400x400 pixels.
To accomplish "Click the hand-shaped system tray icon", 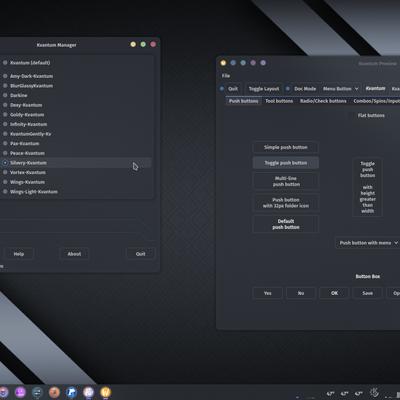I will [374, 393].
